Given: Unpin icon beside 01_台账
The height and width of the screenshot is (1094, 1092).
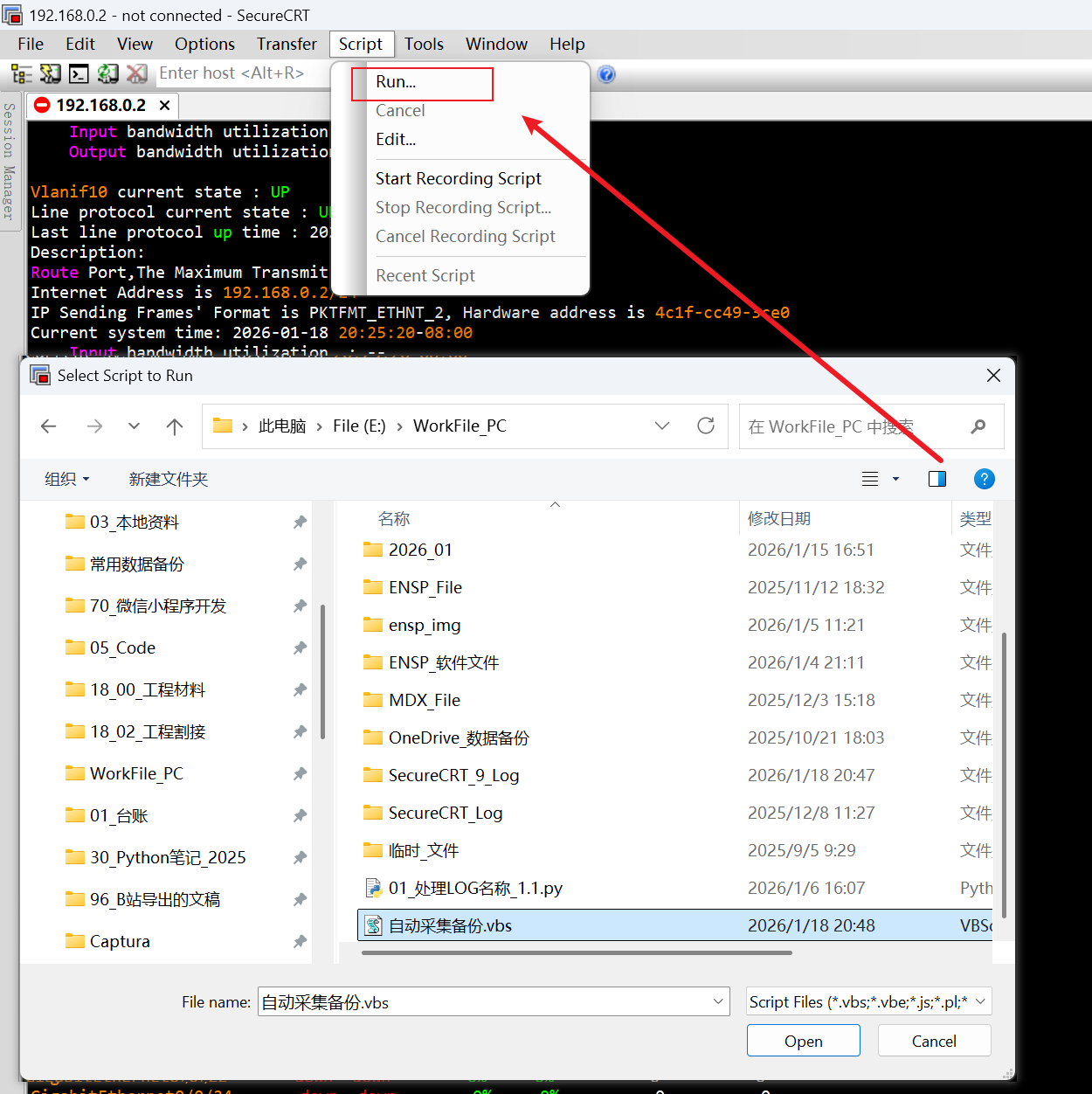Looking at the screenshot, I should [x=300, y=816].
